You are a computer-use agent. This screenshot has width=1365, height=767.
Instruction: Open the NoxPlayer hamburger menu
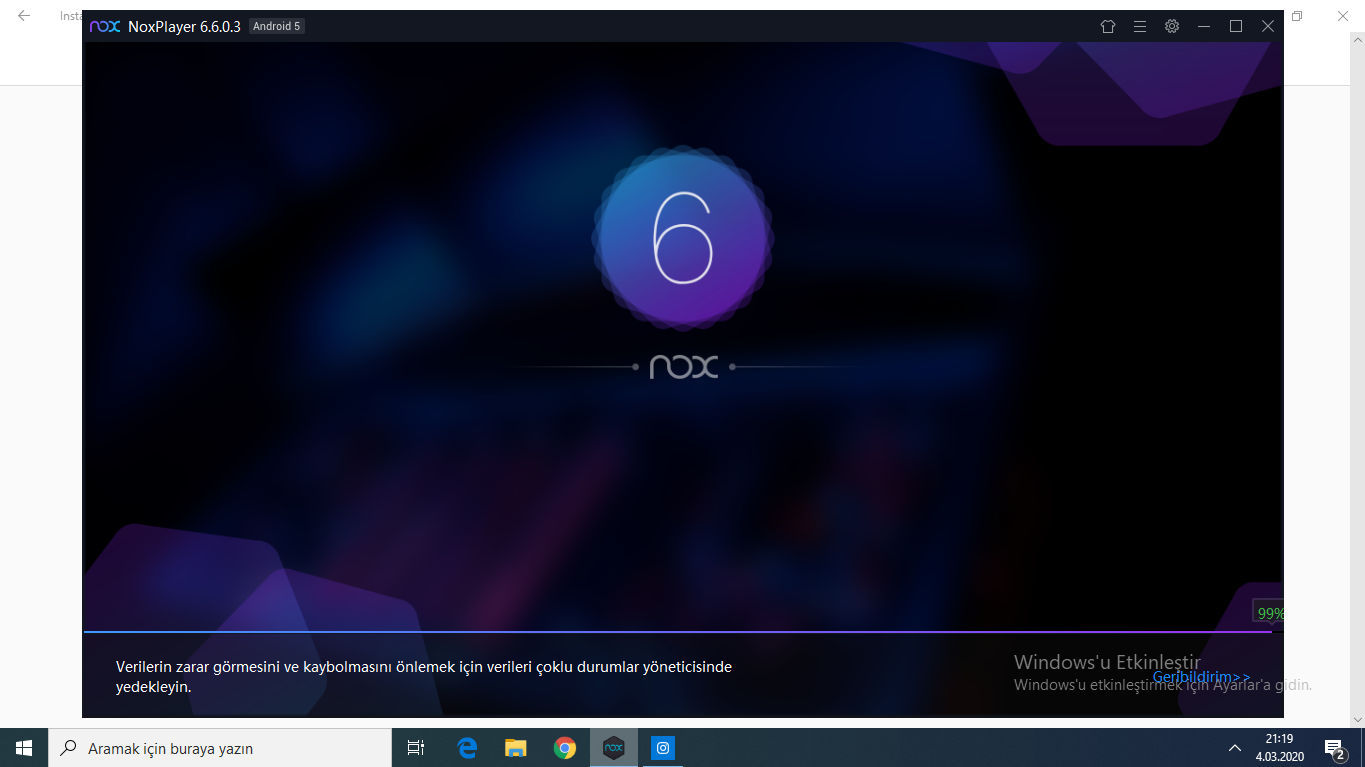coord(1139,27)
